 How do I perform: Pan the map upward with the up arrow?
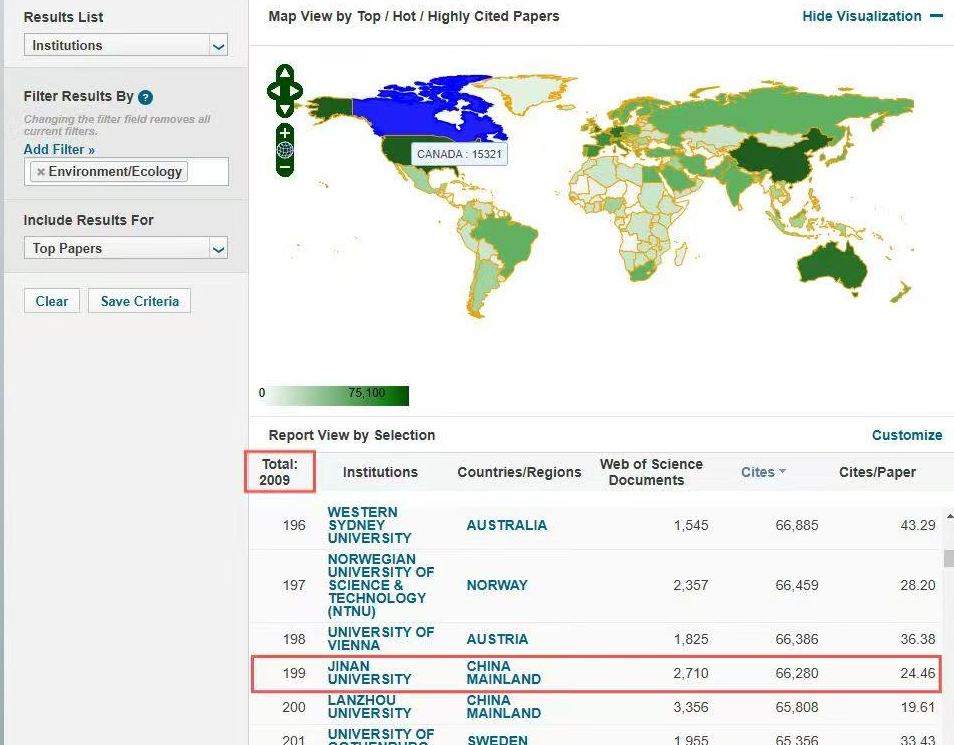pos(285,72)
